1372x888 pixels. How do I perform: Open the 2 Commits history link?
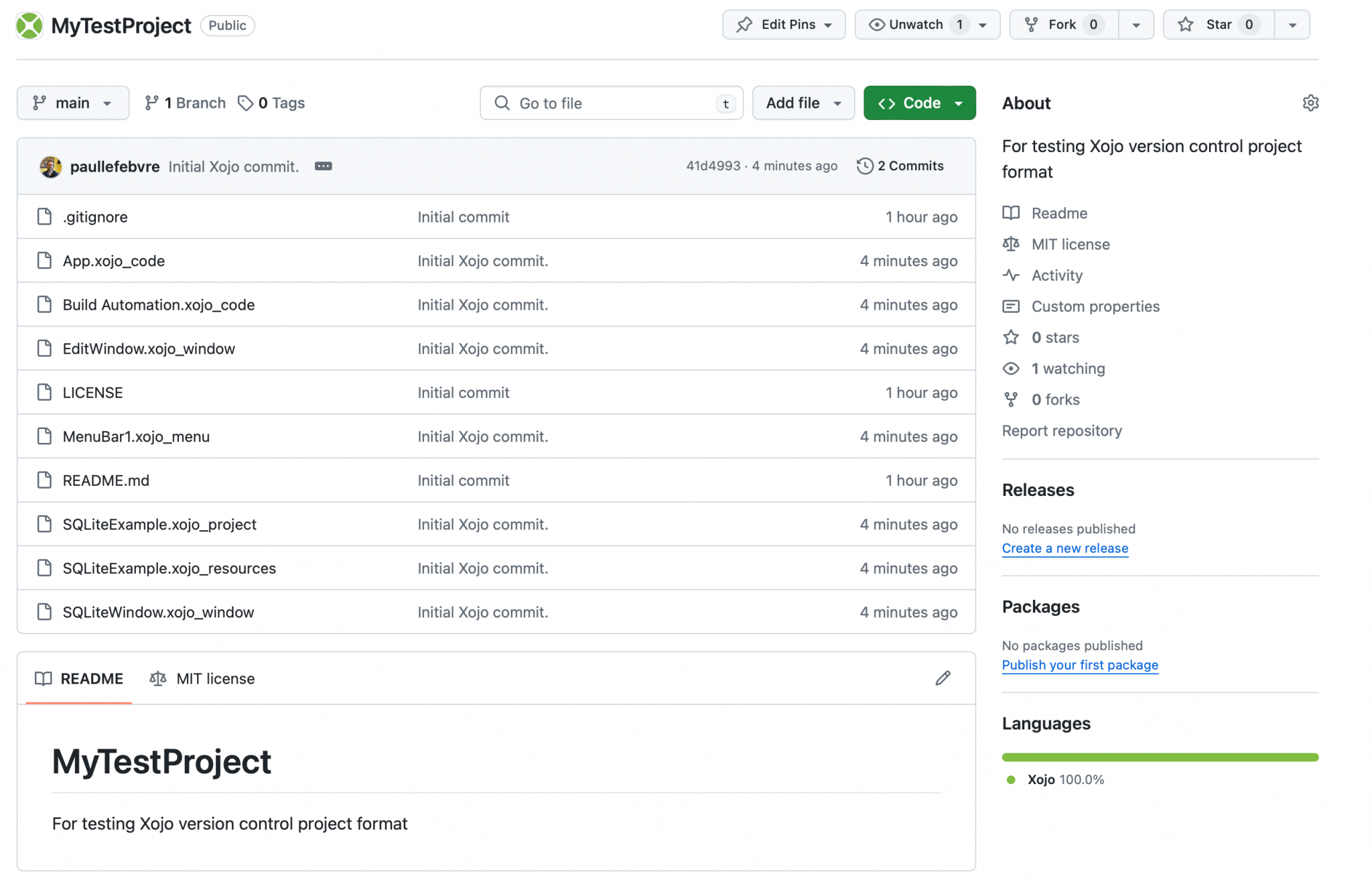click(900, 166)
